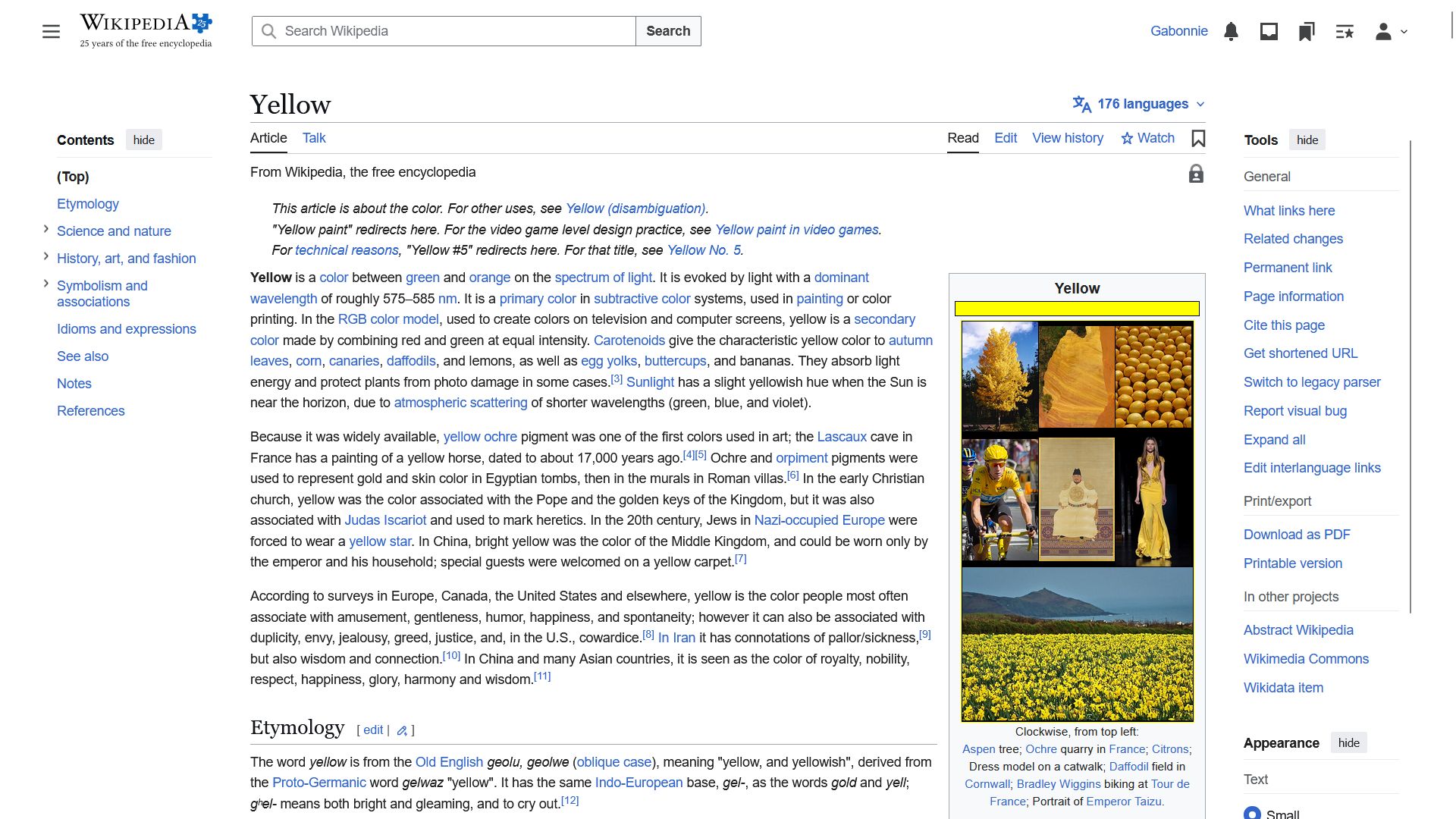The height and width of the screenshot is (819, 1456).
Task: Click the Tools panel scrollbar
Action: (1410, 376)
